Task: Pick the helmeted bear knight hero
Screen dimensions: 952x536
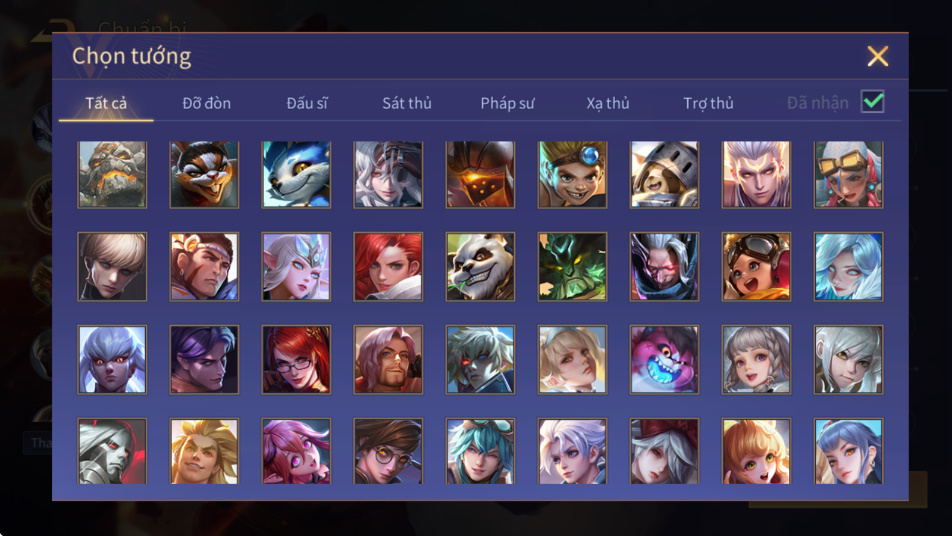Action: 664,175
